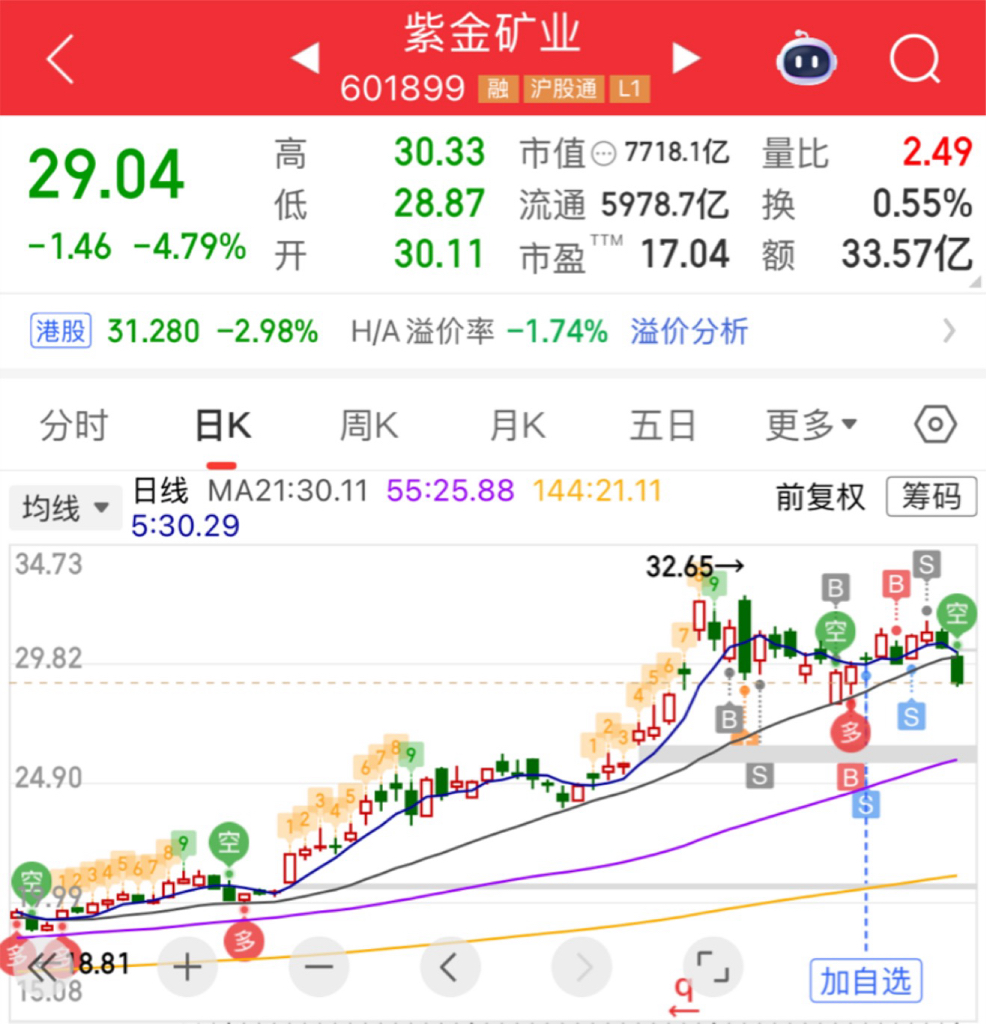
Task: Tap 加自选 to add to watchlist
Action: [866, 981]
